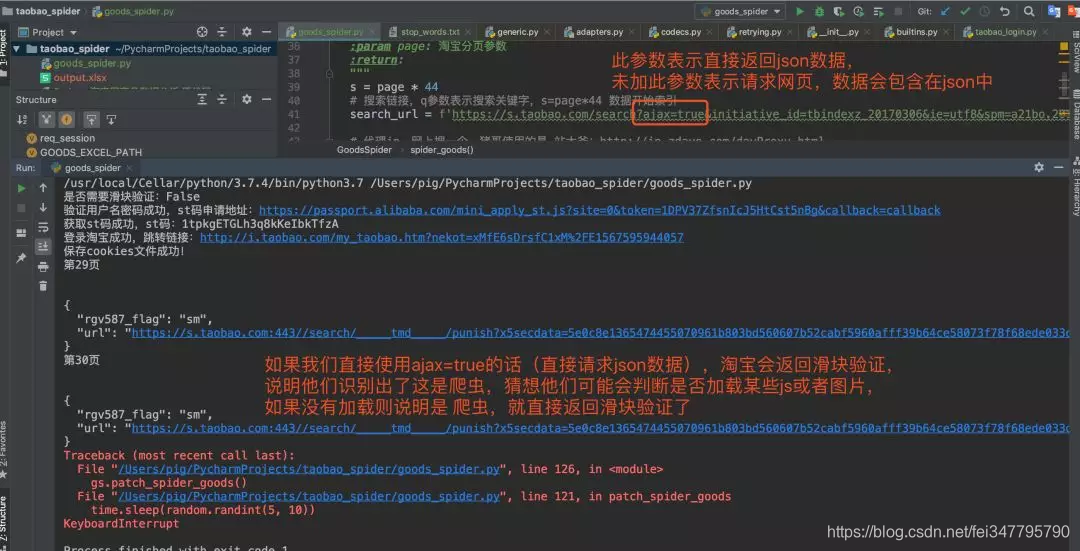The height and width of the screenshot is (551, 1080).
Task: Toggle scroll to end in Run console
Action: click(x=43, y=246)
